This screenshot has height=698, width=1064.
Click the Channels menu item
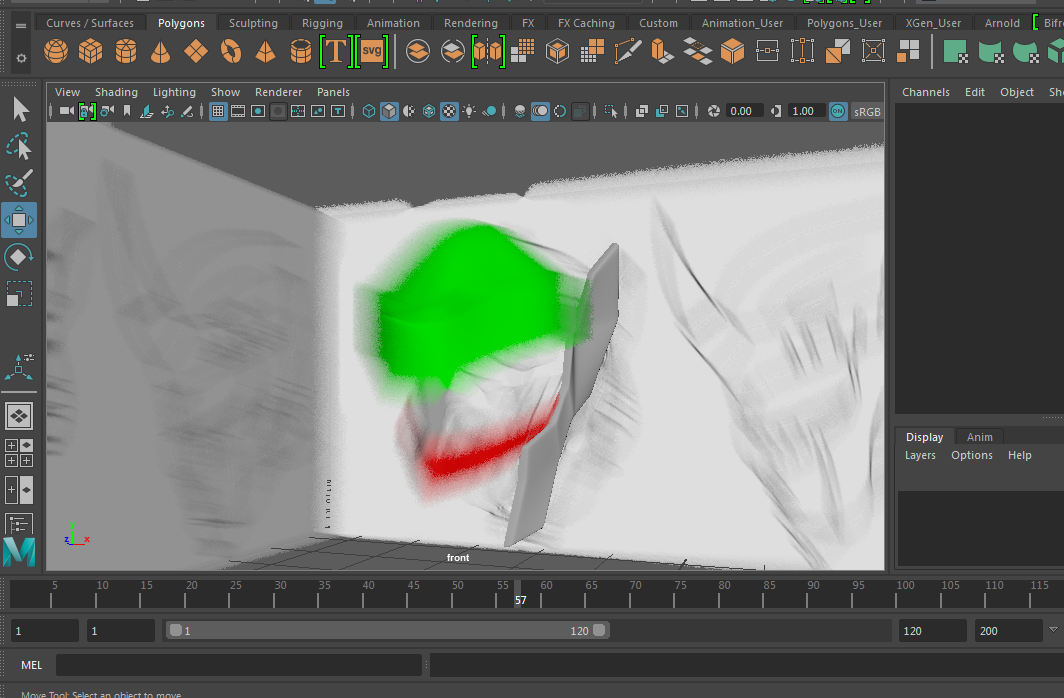925,91
